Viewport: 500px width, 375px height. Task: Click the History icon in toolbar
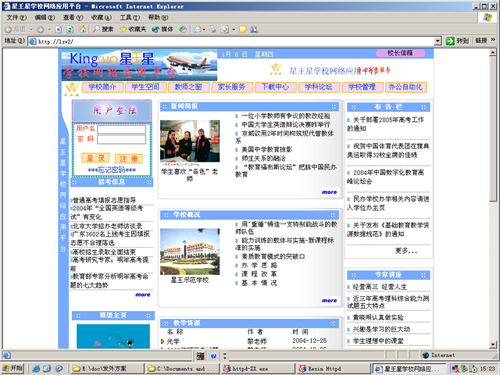[183, 29]
